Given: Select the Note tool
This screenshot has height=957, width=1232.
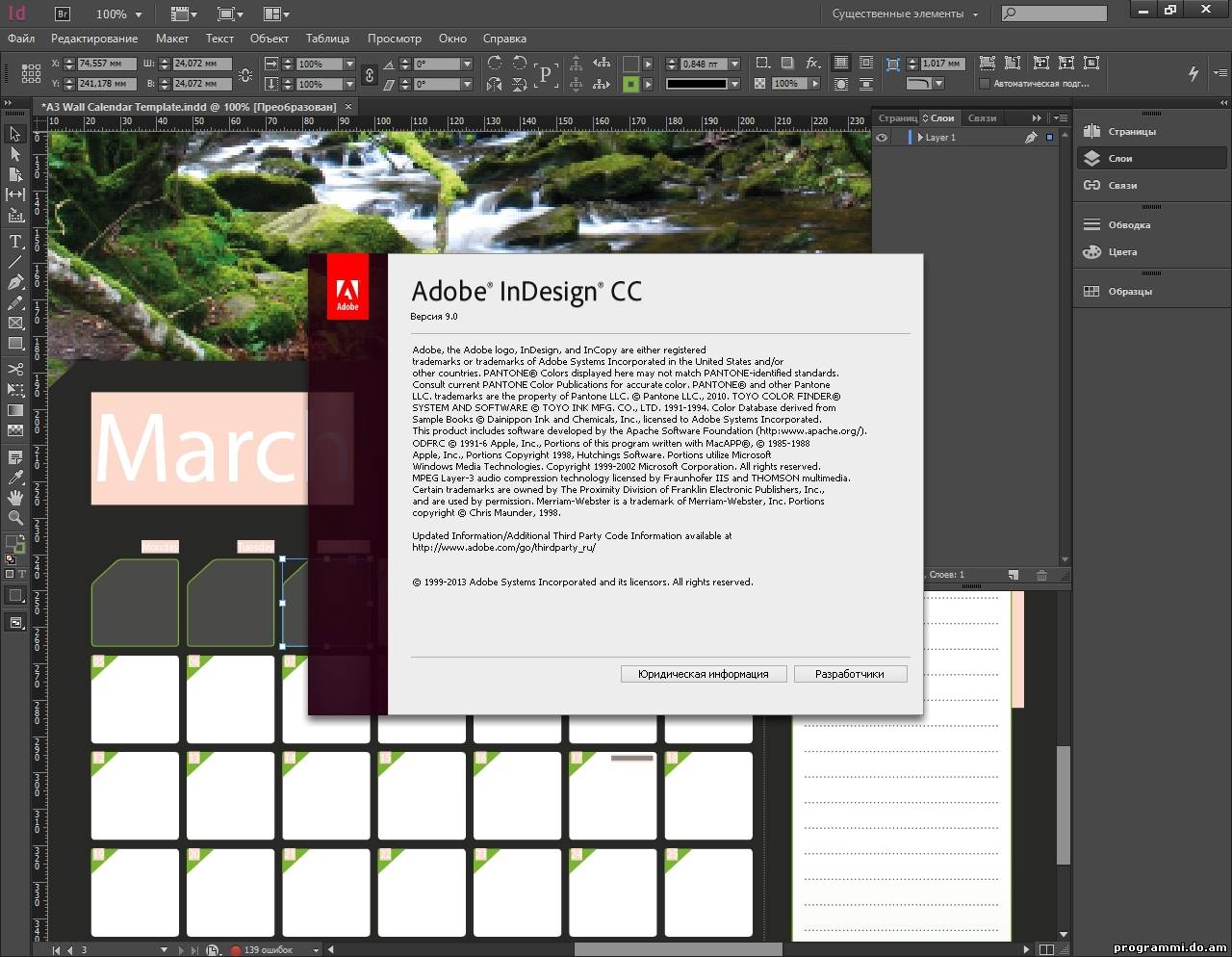Looking at the screenshot, I should (15, 457).
